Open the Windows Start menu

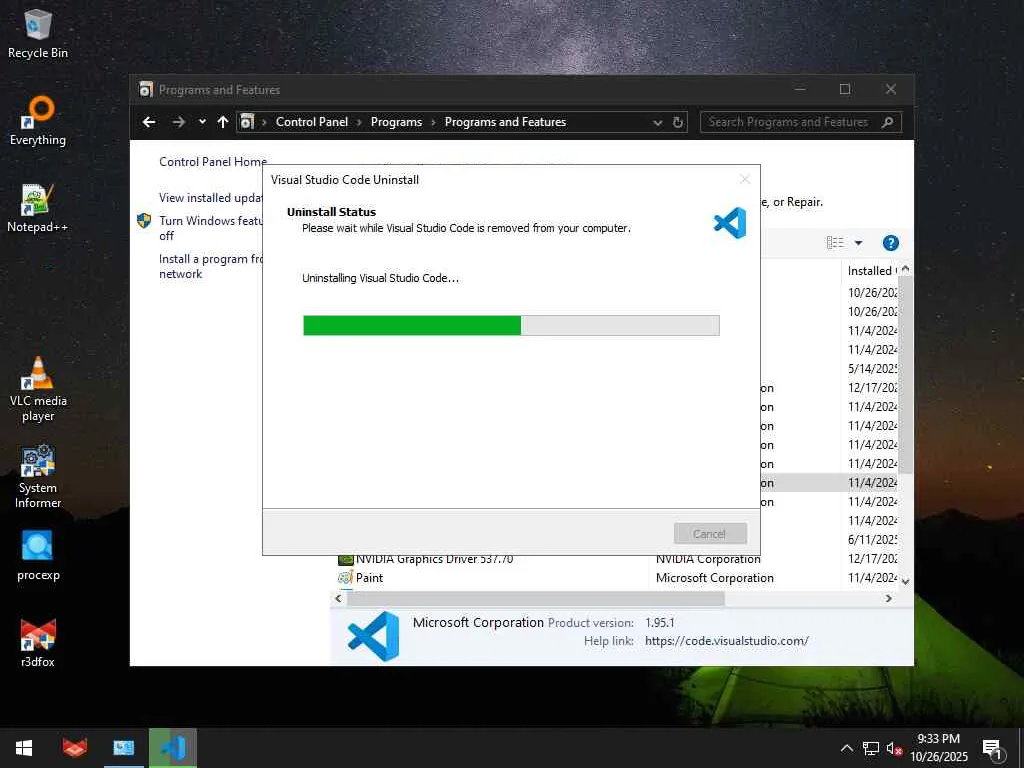24,748
